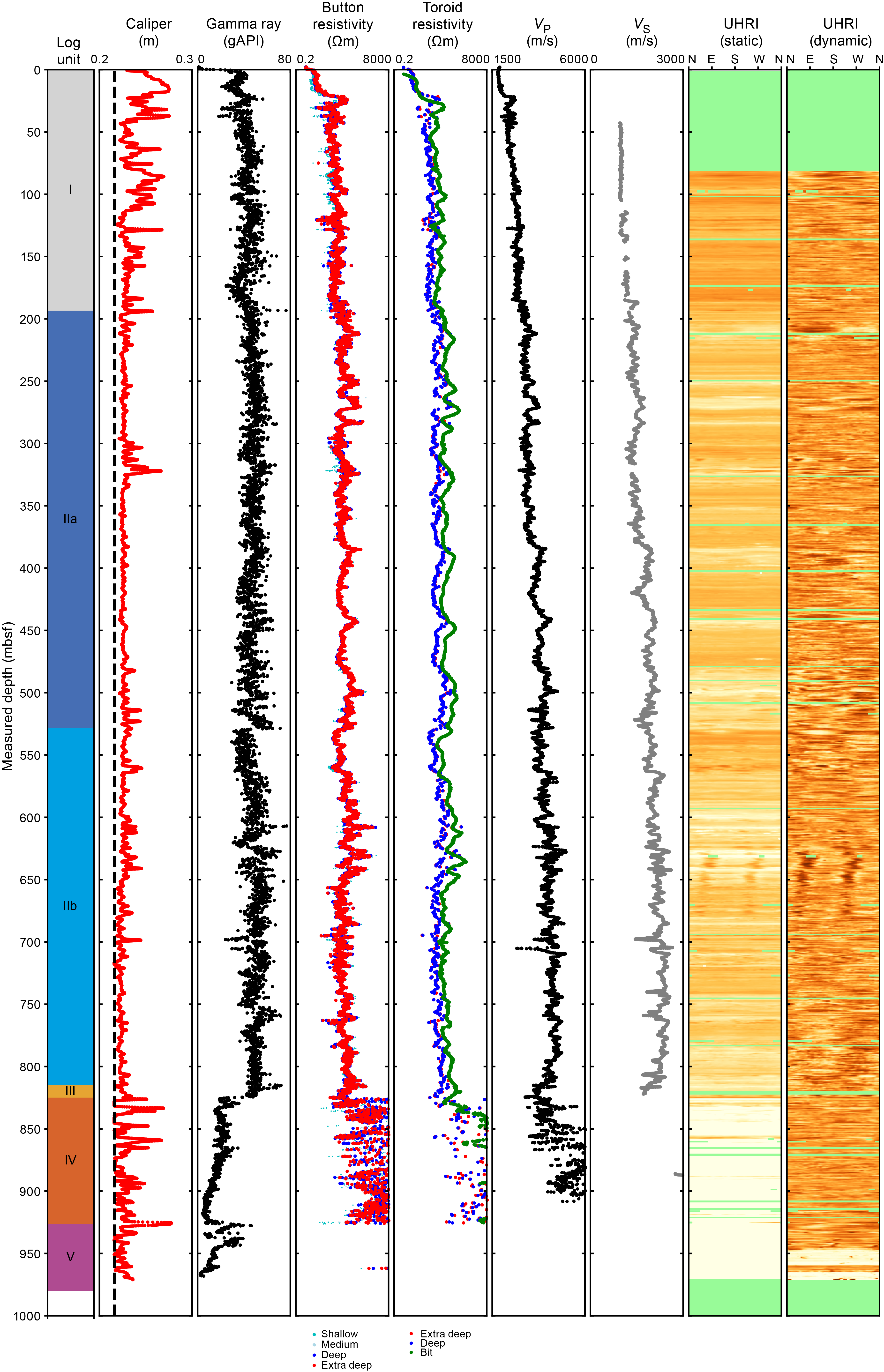Click the Toroid resistivity column heading
The image size is (884, 1372).
(442, 24)
